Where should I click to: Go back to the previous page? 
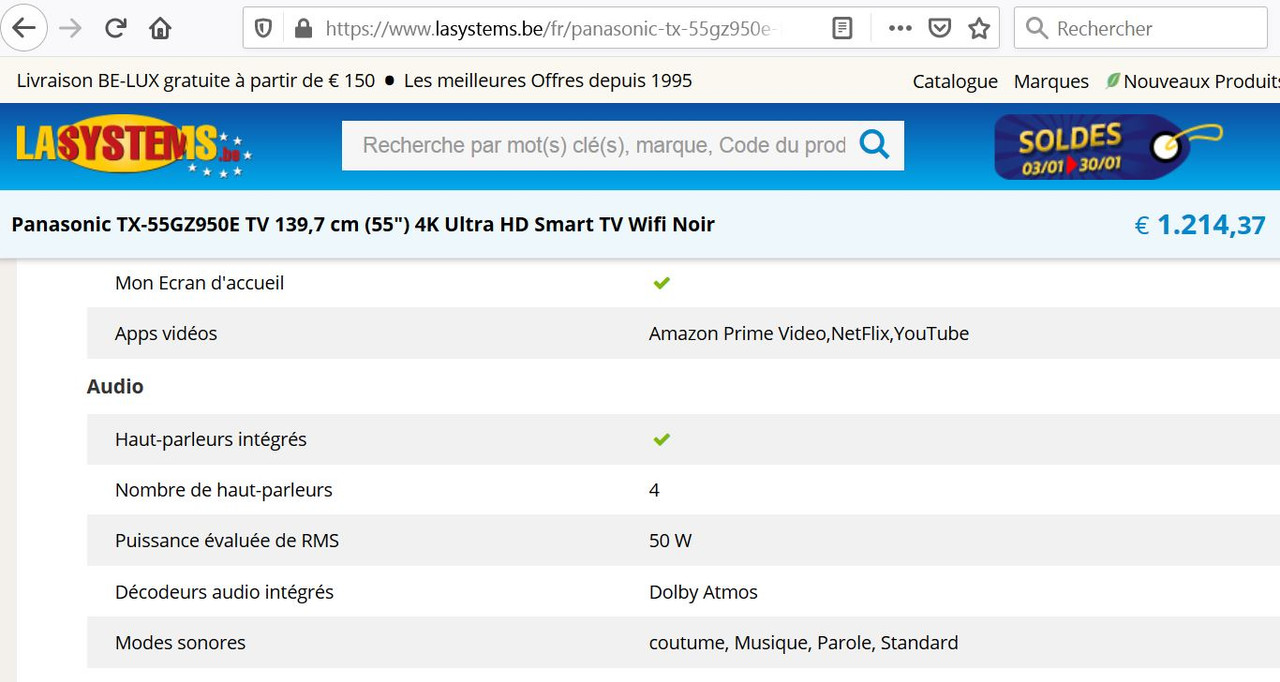click(24, 28)
